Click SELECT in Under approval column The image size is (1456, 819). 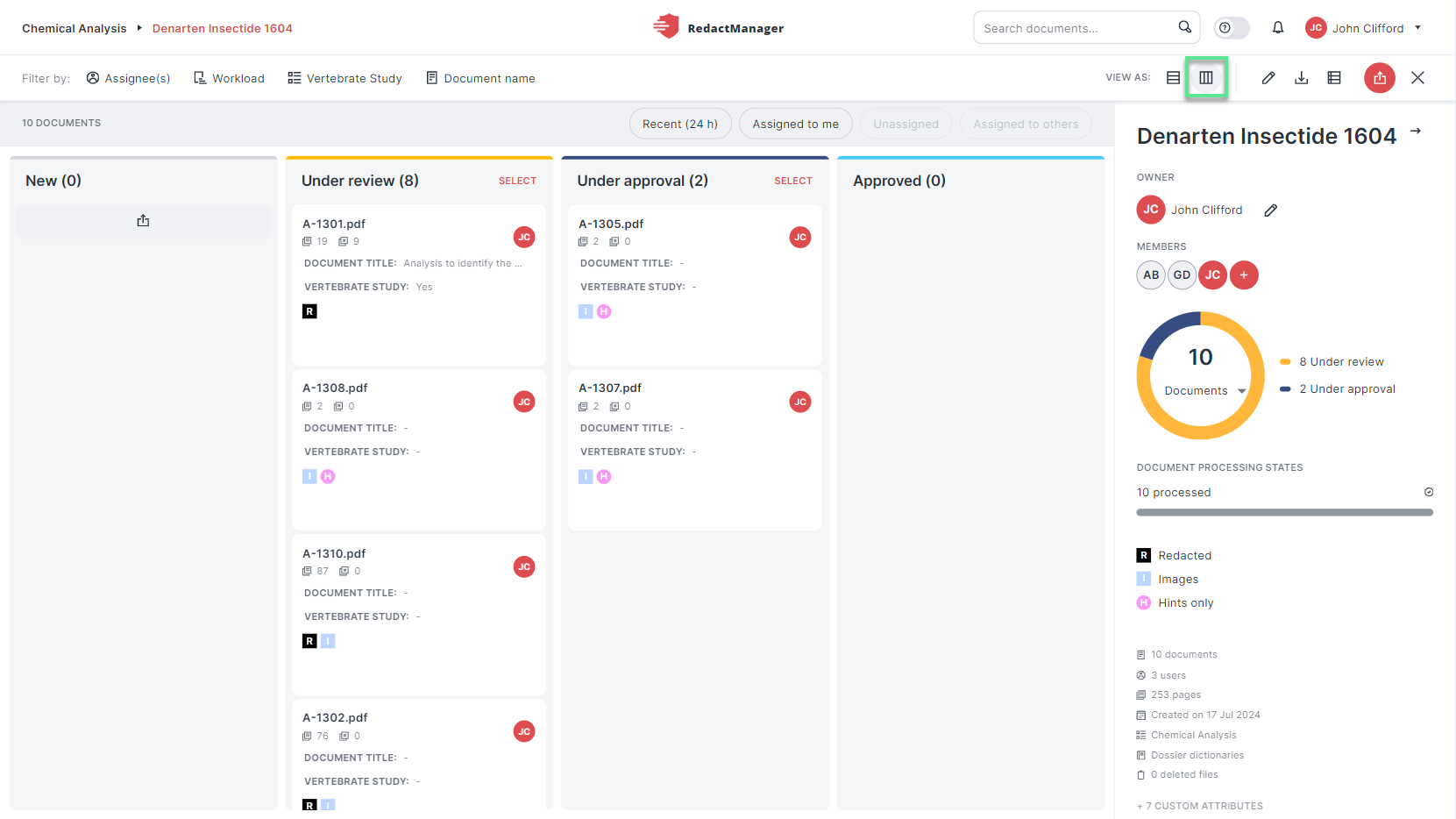[x=793, y=181]
